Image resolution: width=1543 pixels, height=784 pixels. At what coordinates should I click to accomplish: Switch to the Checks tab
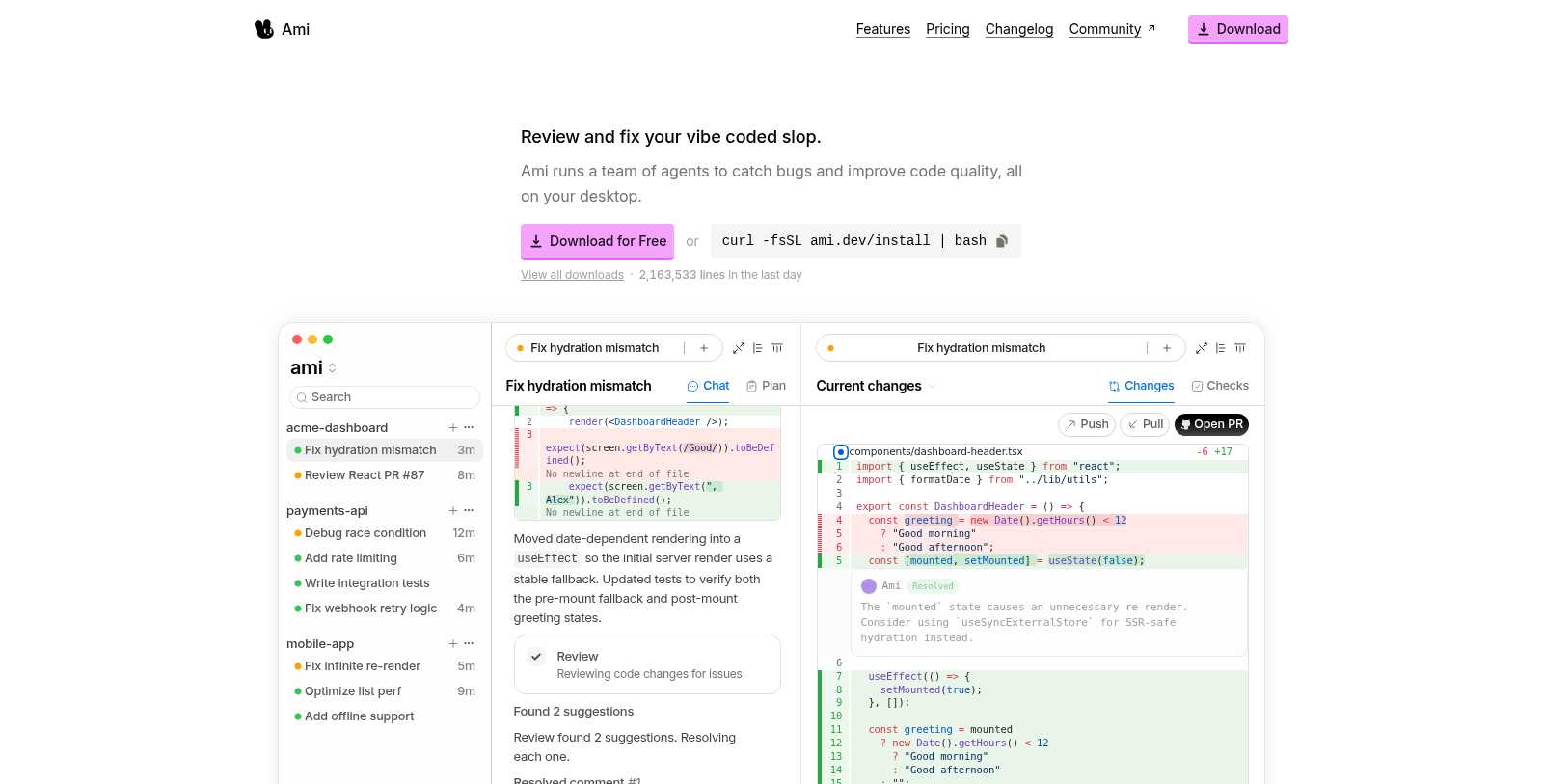pos(1220,386)
